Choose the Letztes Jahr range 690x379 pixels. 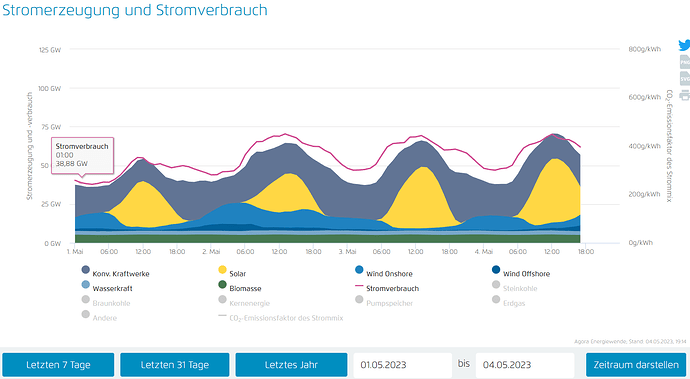291,364
